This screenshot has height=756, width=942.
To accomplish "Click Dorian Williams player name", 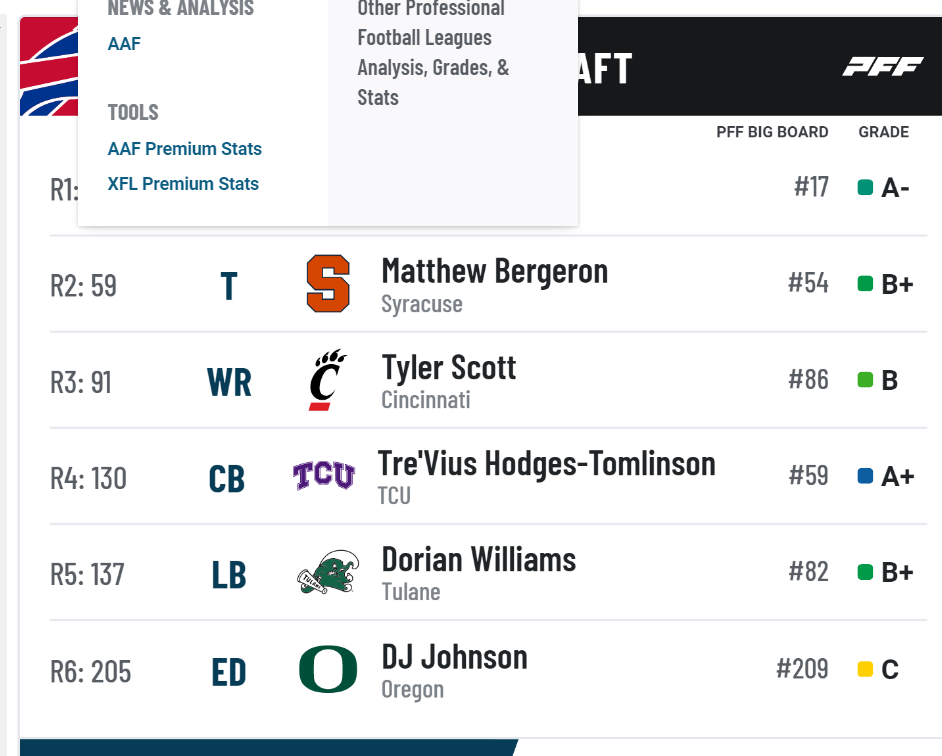I will pos(479,559).
